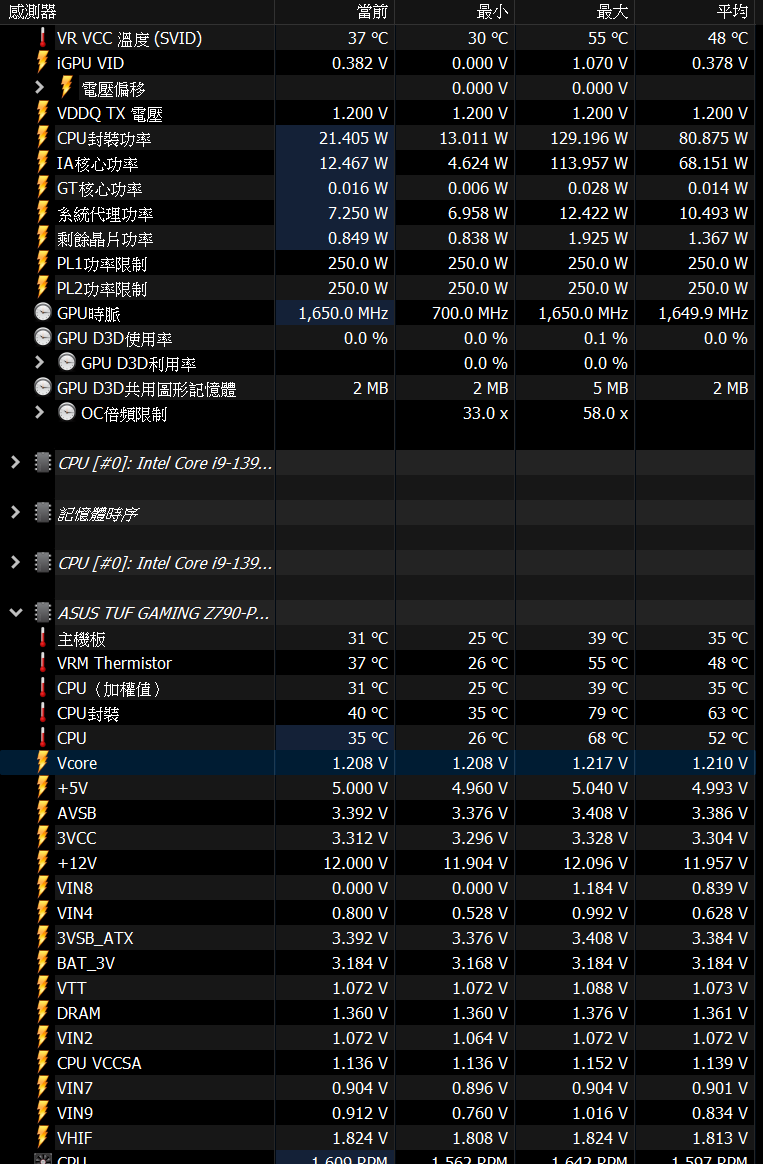Screen dimensions: 763x1164
Task: Click the lightning icon next to Vcore
Action: pos(43,763)
